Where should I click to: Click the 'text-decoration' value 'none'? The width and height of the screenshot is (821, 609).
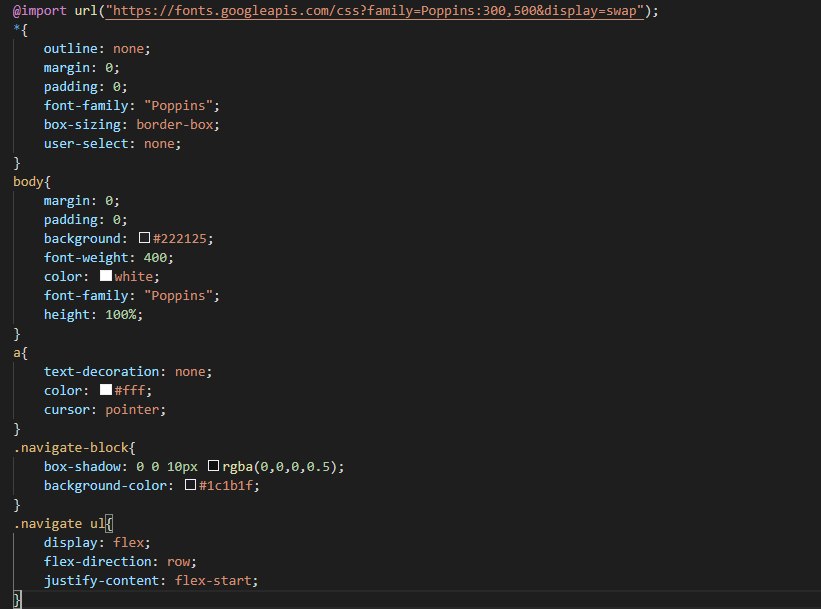click(x=190, y=371)
